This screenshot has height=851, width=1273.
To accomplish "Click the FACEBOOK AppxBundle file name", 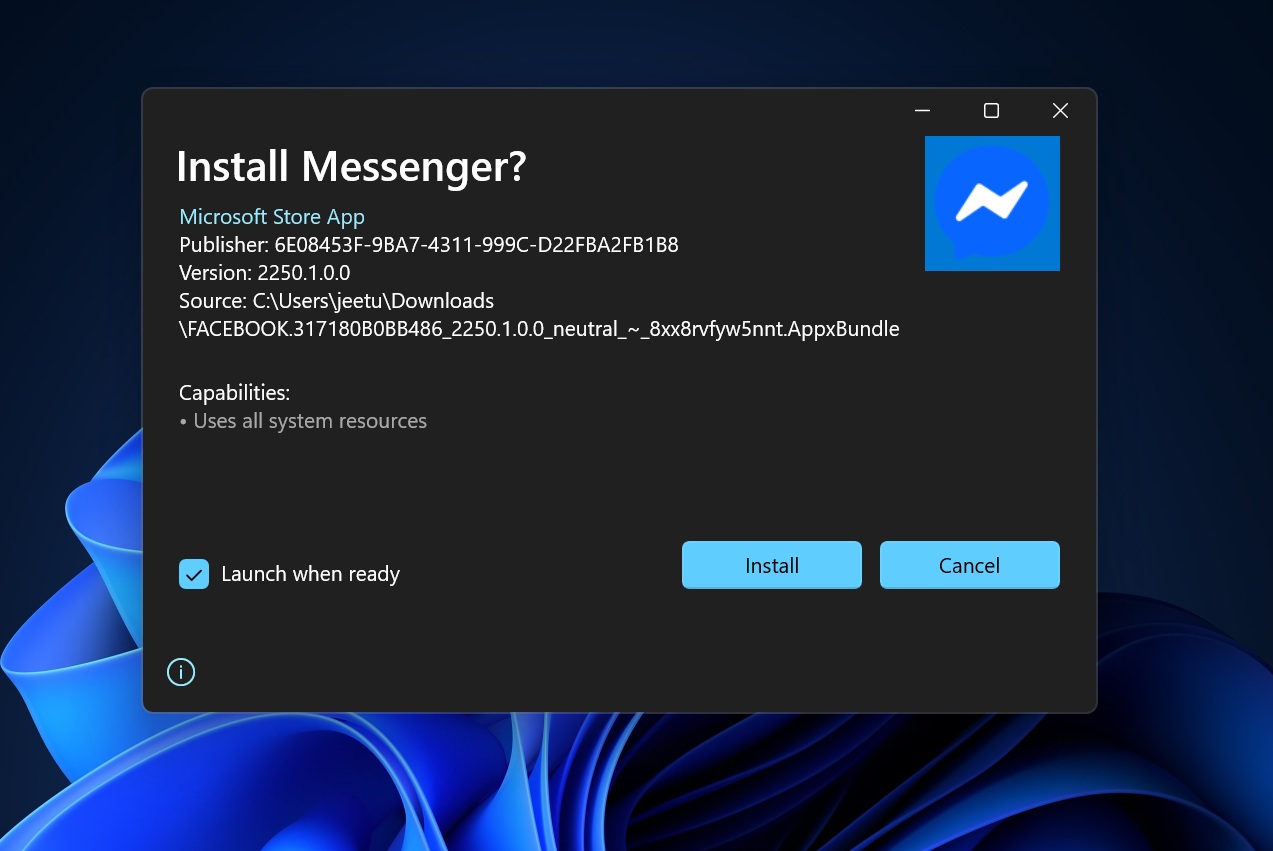I will point(539,329).
